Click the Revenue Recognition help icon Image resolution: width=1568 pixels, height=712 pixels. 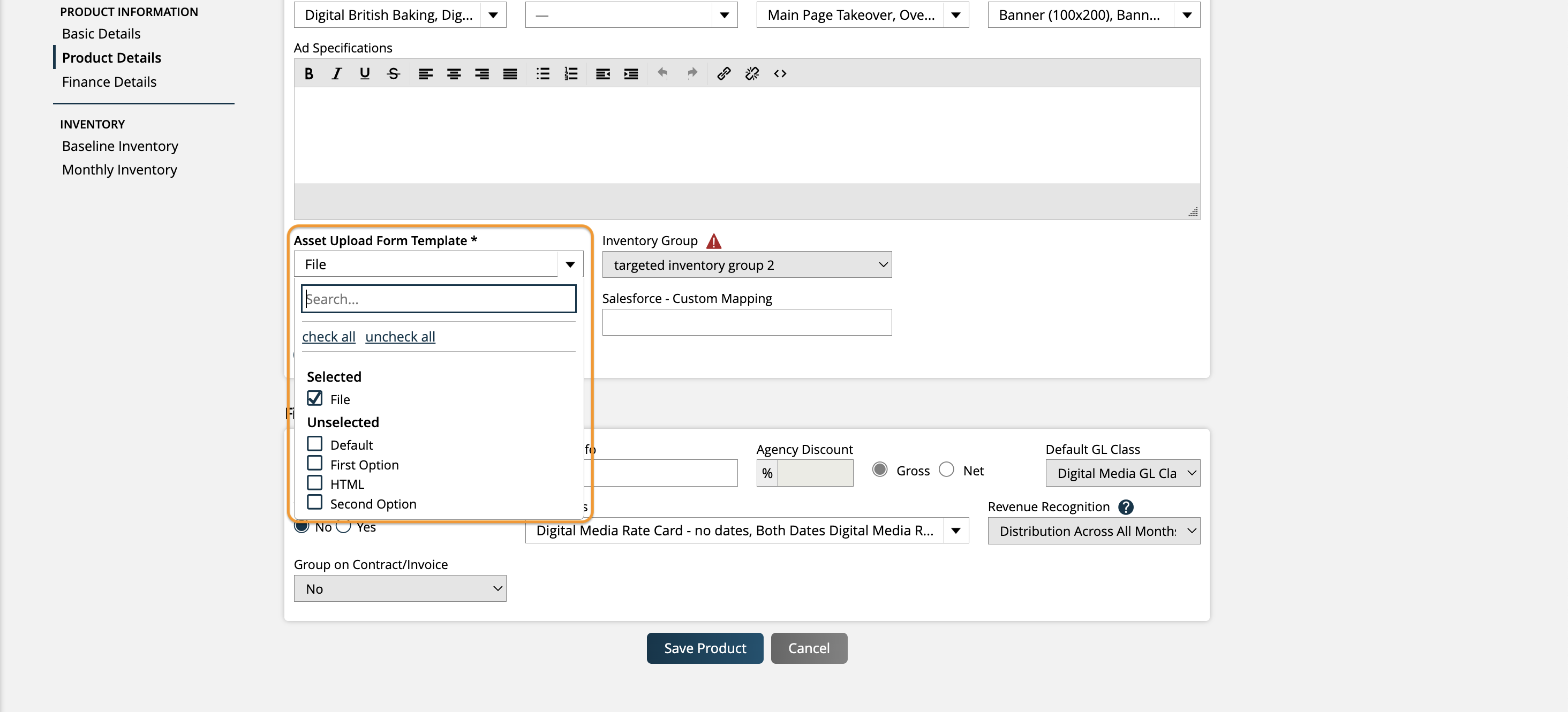(x=1126, y=507)
